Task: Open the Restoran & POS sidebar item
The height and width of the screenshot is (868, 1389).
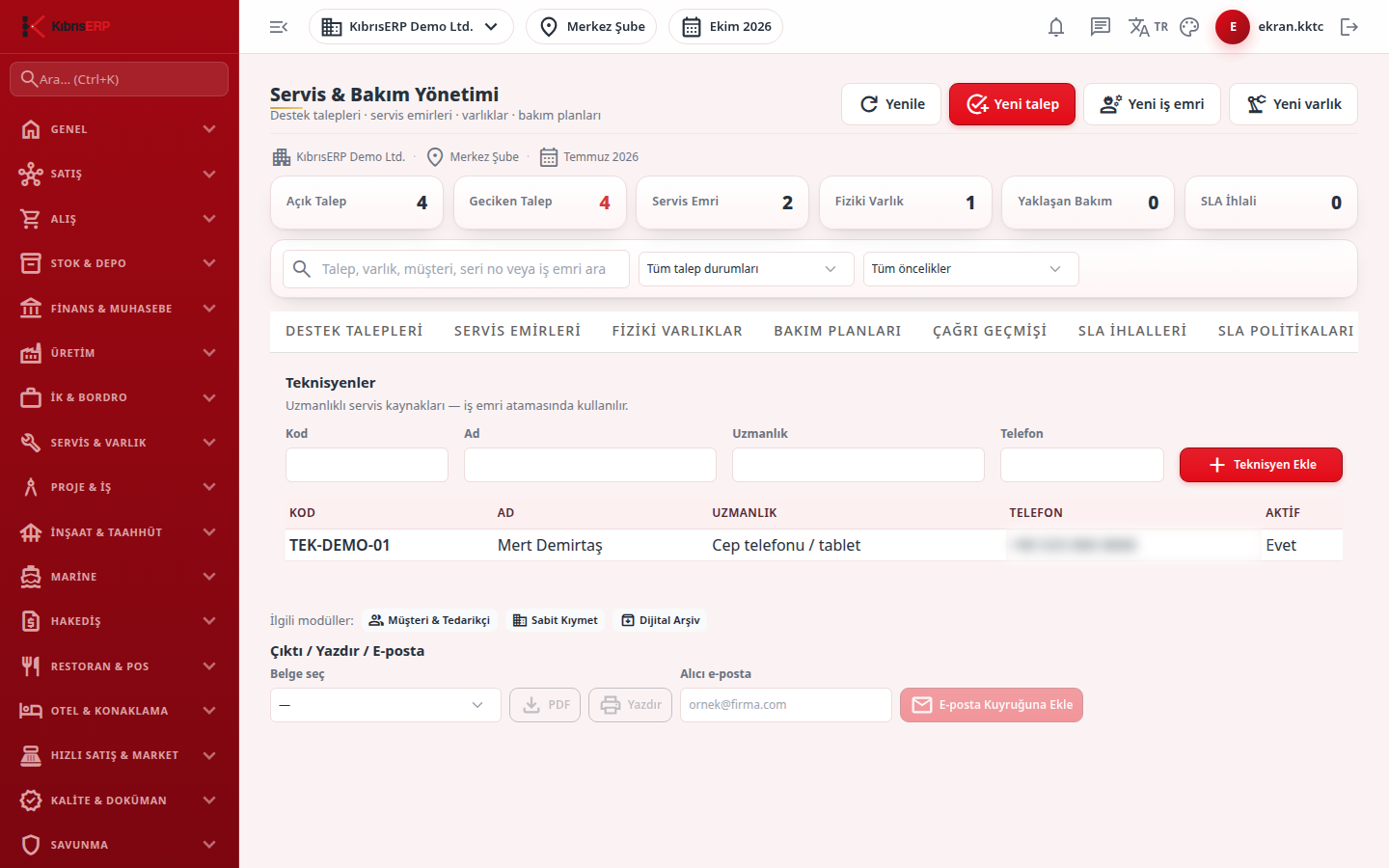Action: coord(119,666)
